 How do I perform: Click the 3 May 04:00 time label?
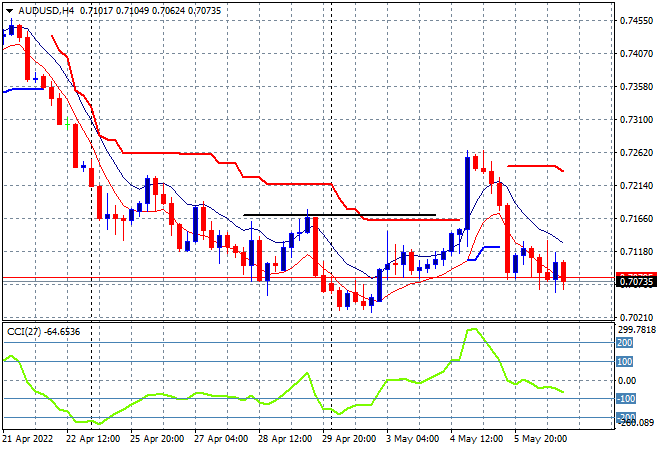click(x=412, y=439)
